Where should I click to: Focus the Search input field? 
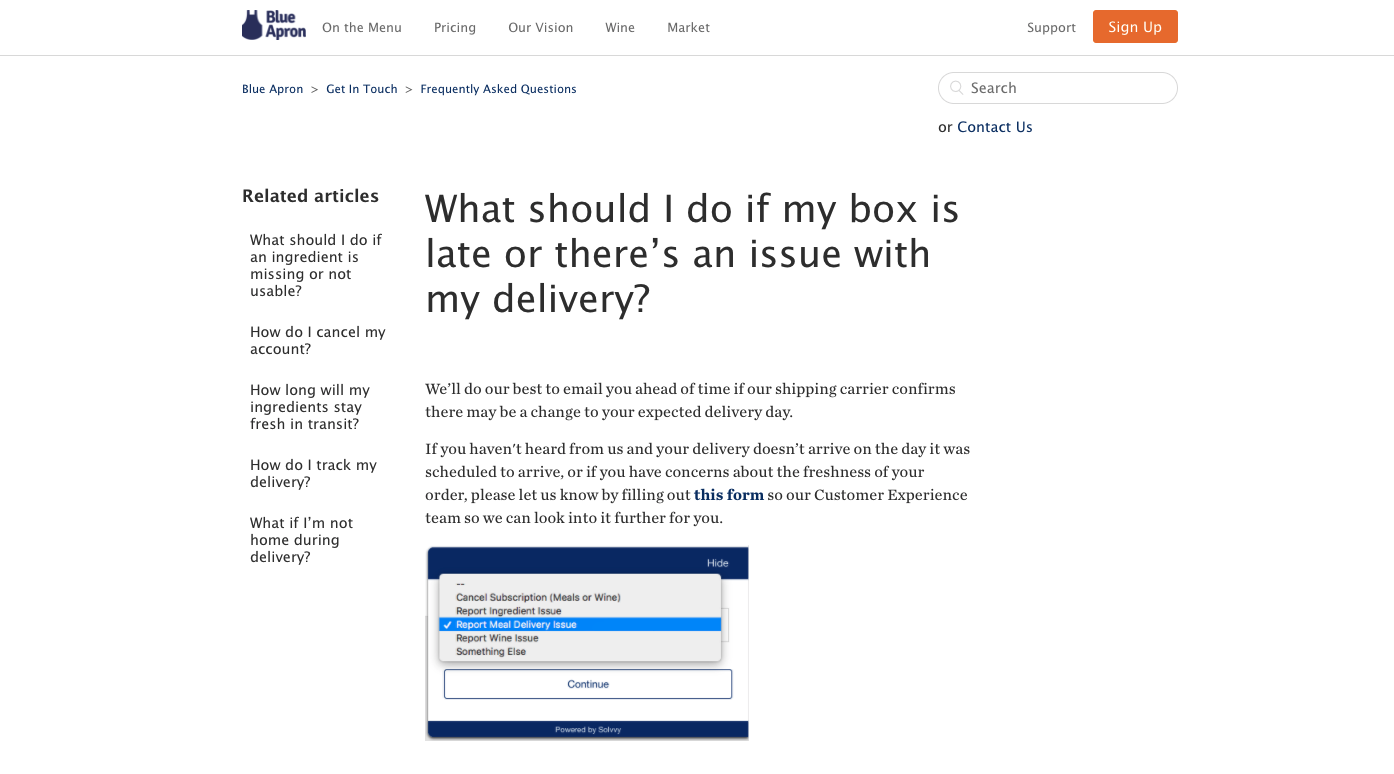click(1058, 88)
